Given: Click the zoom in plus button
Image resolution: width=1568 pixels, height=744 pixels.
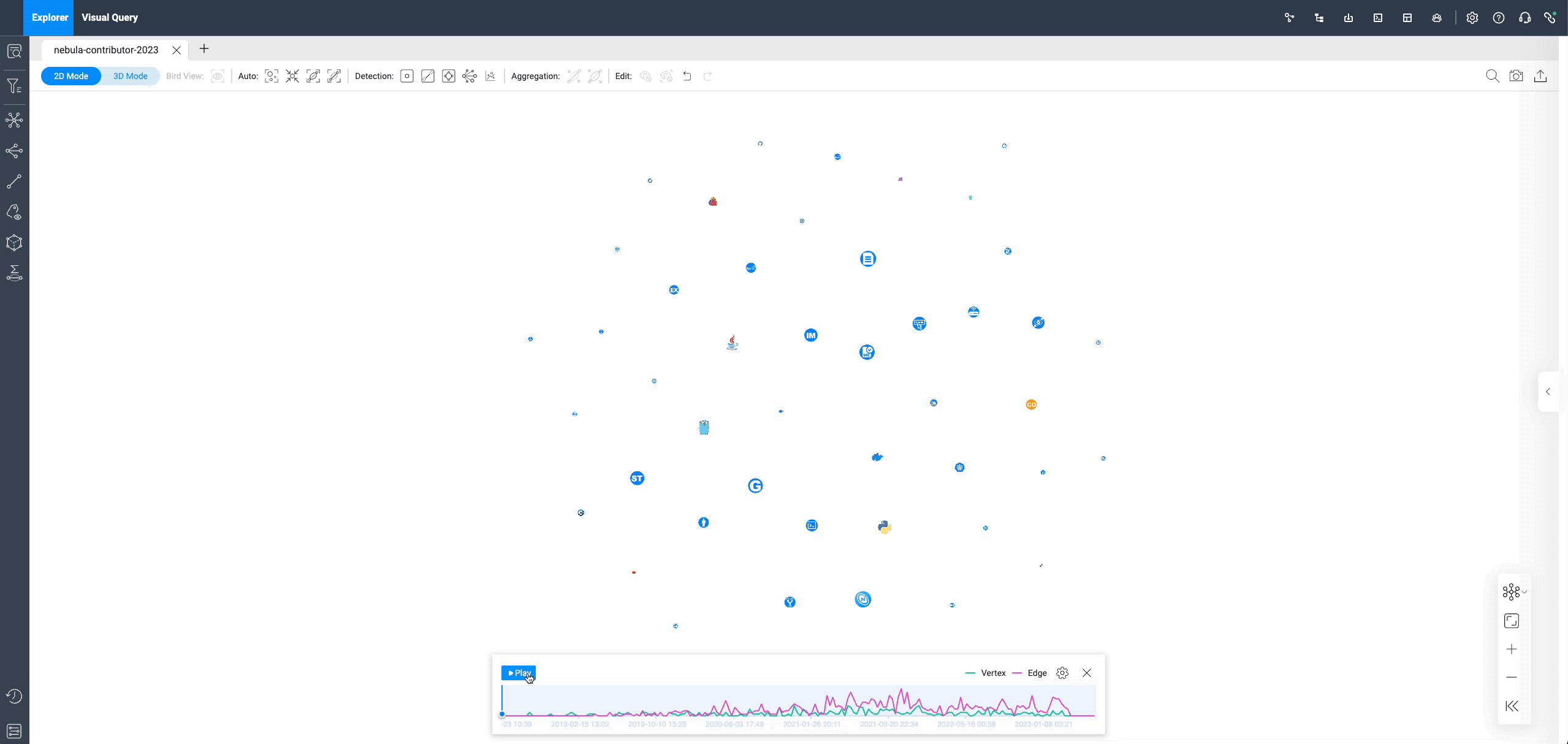Looking at the screenshot, I should pos(1512,649).
